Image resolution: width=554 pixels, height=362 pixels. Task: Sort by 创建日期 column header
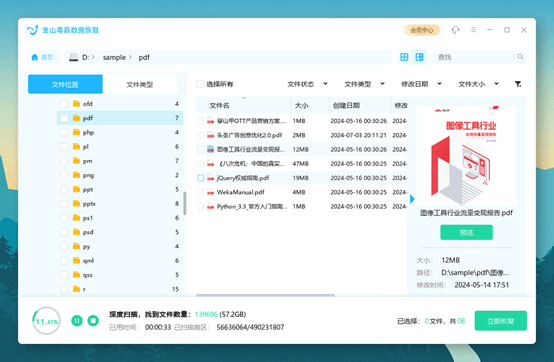pyautogui.click(x=346, y=105)
